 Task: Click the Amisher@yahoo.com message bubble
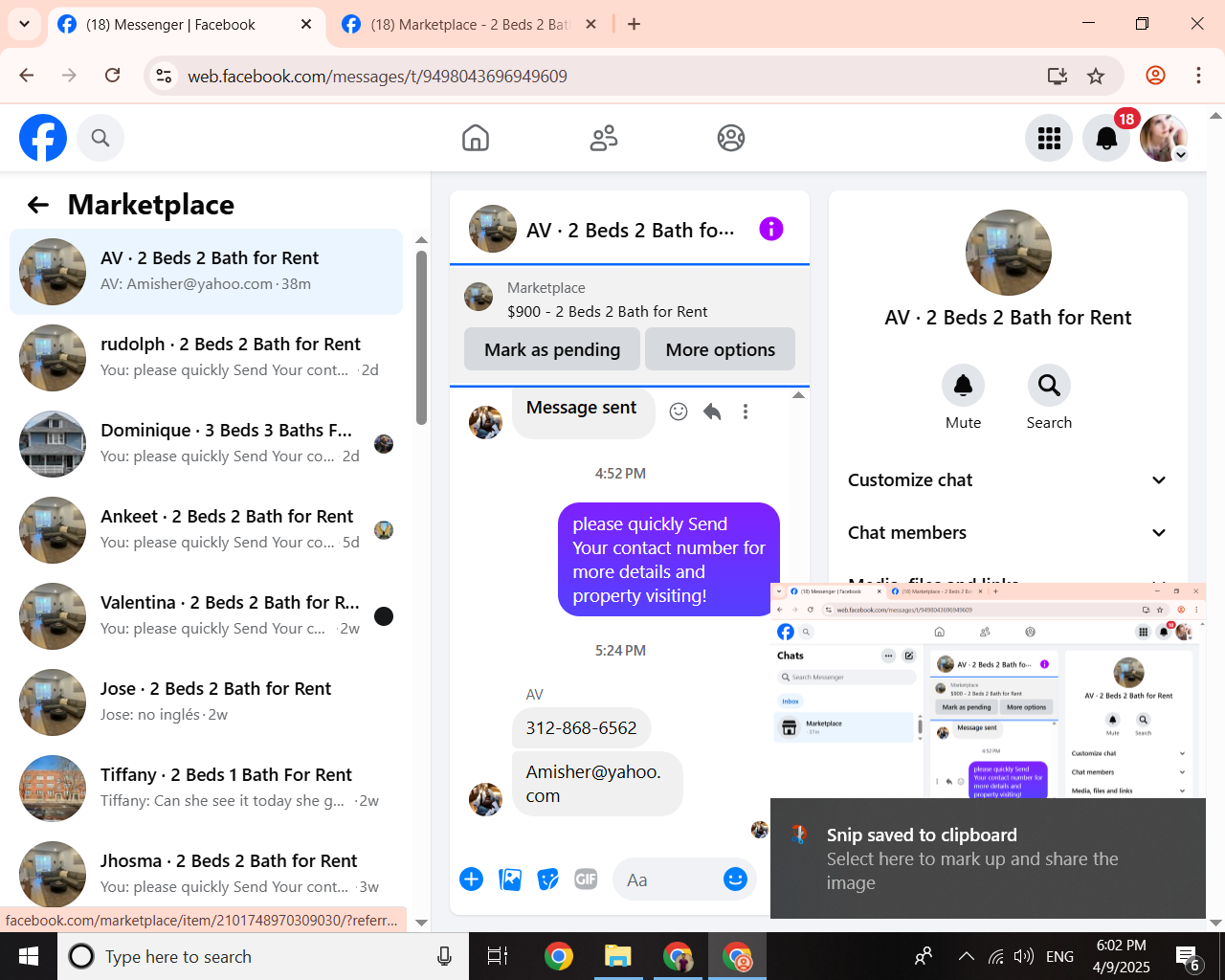[x=597, y=784]
